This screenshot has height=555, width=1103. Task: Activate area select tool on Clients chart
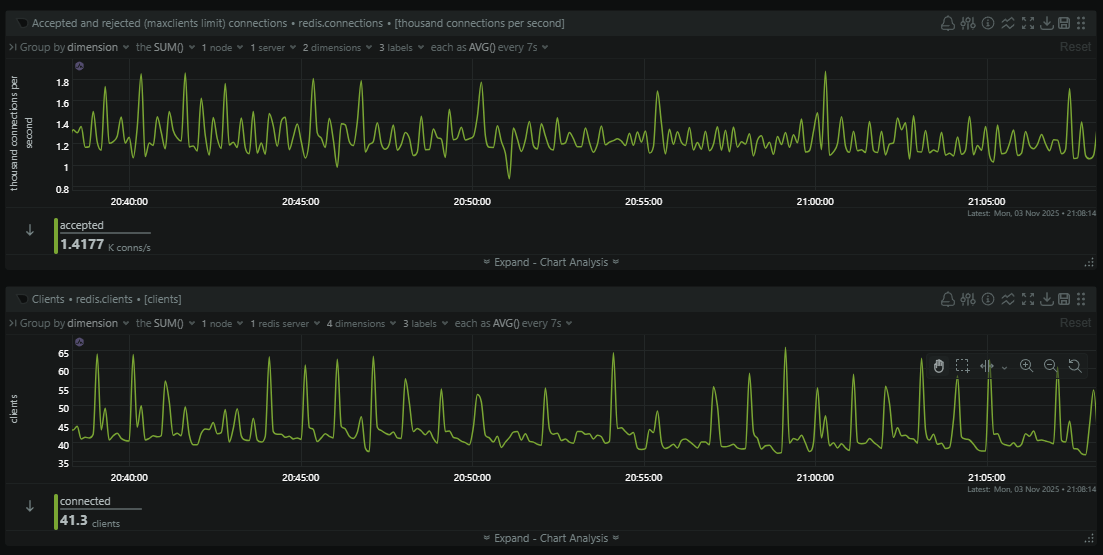coord(962,366)
